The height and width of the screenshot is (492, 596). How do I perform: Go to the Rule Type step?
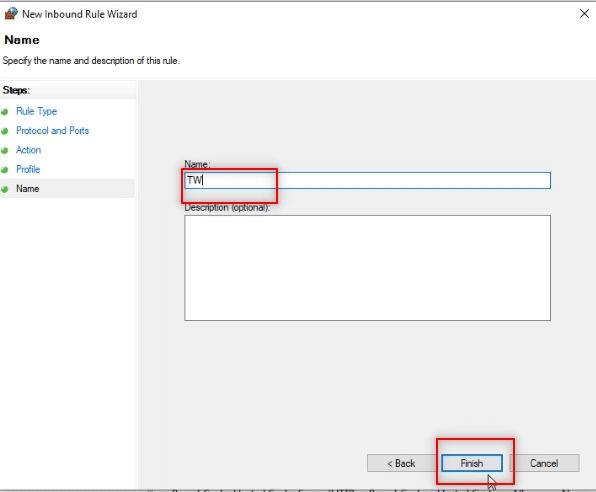[36, 111]
